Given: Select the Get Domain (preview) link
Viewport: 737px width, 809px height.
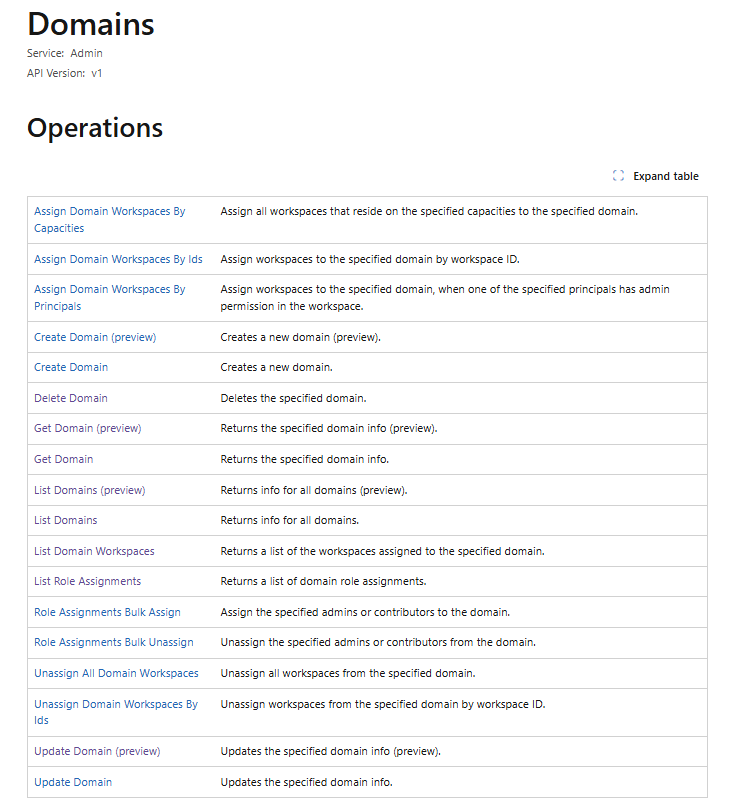Looking at the screenshot, I should pos(88,428).
